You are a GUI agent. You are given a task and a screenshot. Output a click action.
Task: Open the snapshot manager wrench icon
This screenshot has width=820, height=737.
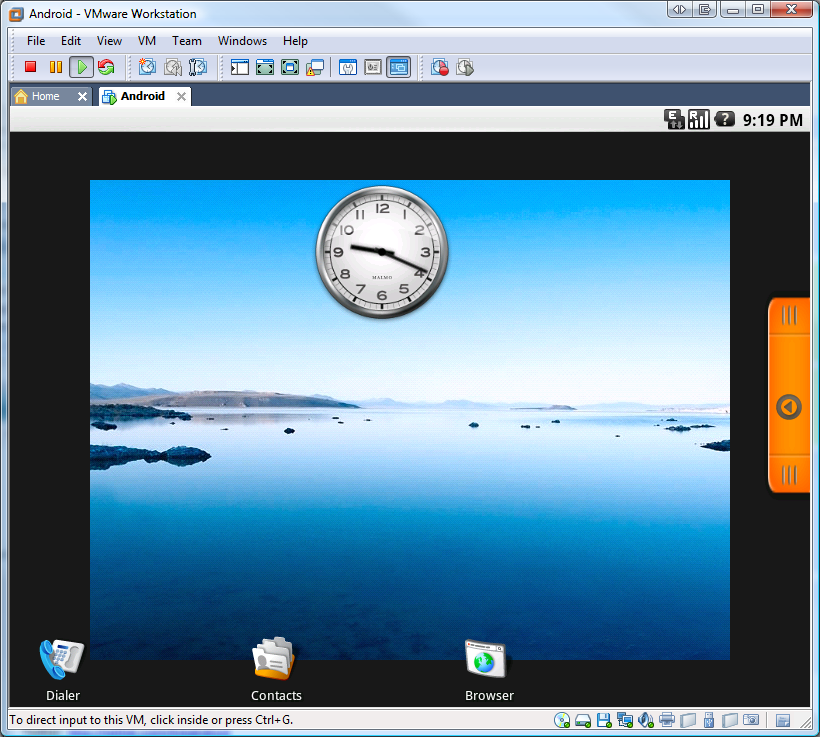(x=198, y=67)
